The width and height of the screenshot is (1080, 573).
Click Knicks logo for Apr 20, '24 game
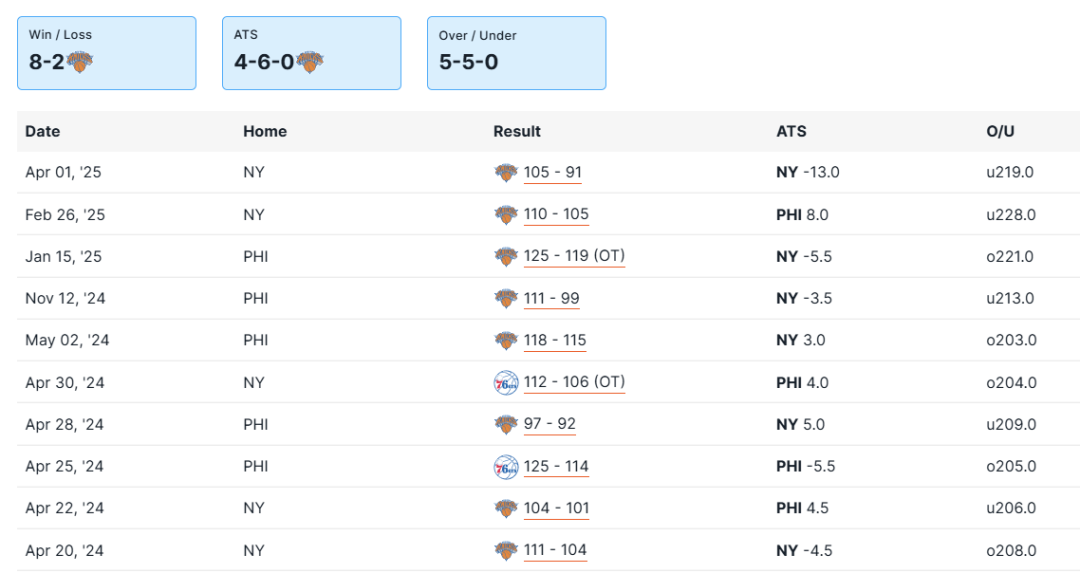click(x=506, y=551)
